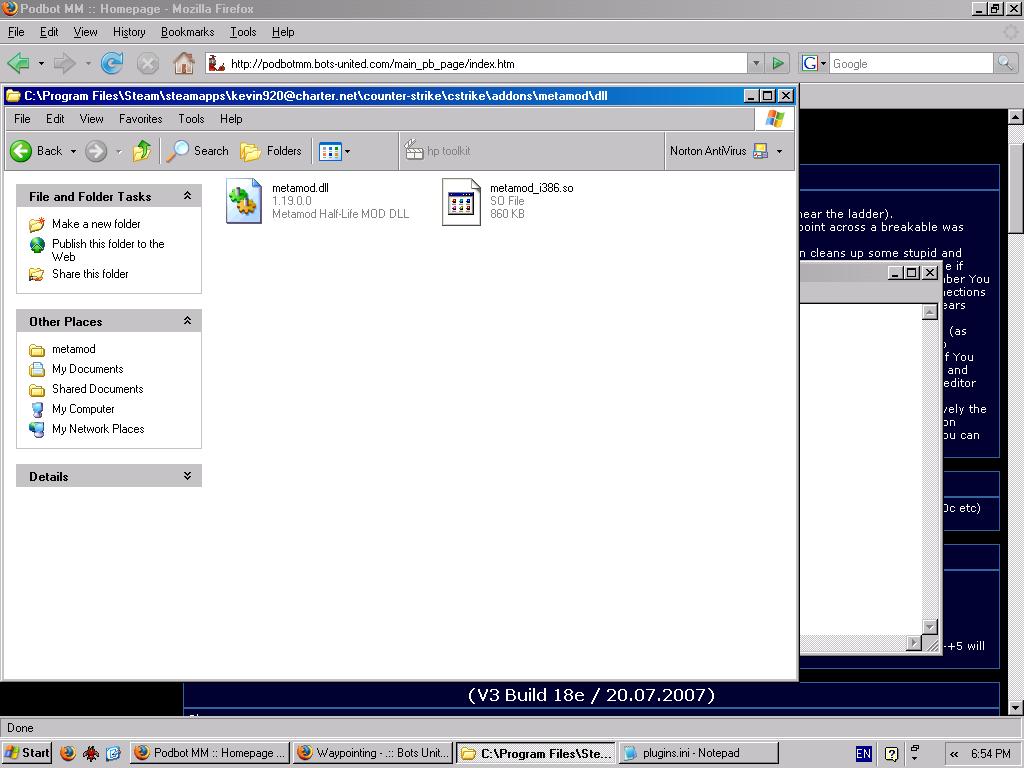This screenshot has width=1024, height=768.
Task: Open Norton AntiVirus dropdown arrow
Action: [779, 151]
